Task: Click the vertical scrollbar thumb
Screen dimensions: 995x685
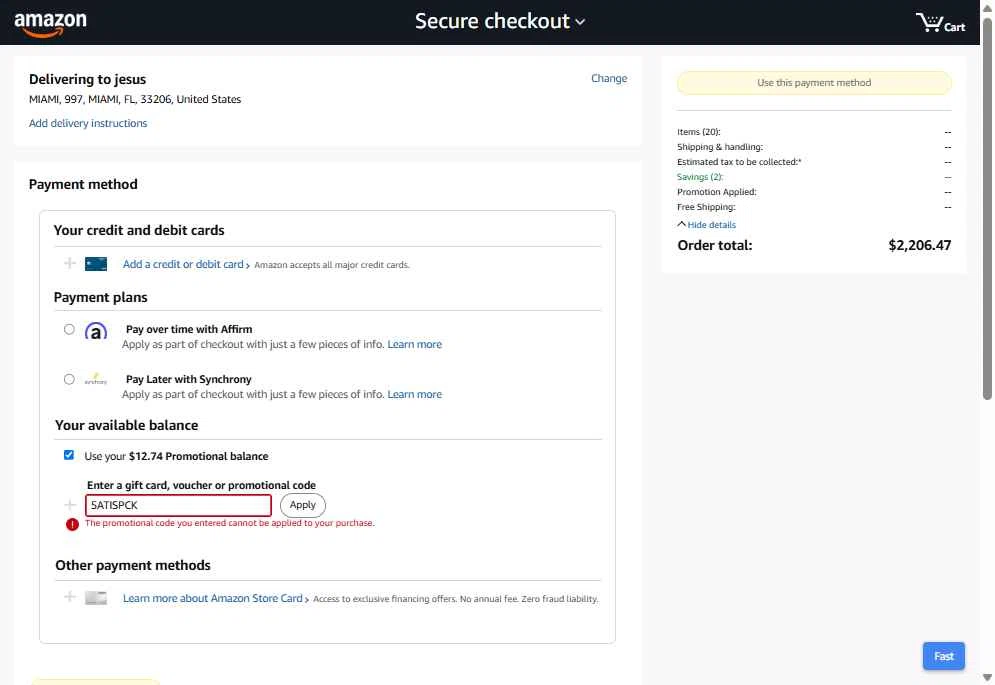Action: coord(987,208)
